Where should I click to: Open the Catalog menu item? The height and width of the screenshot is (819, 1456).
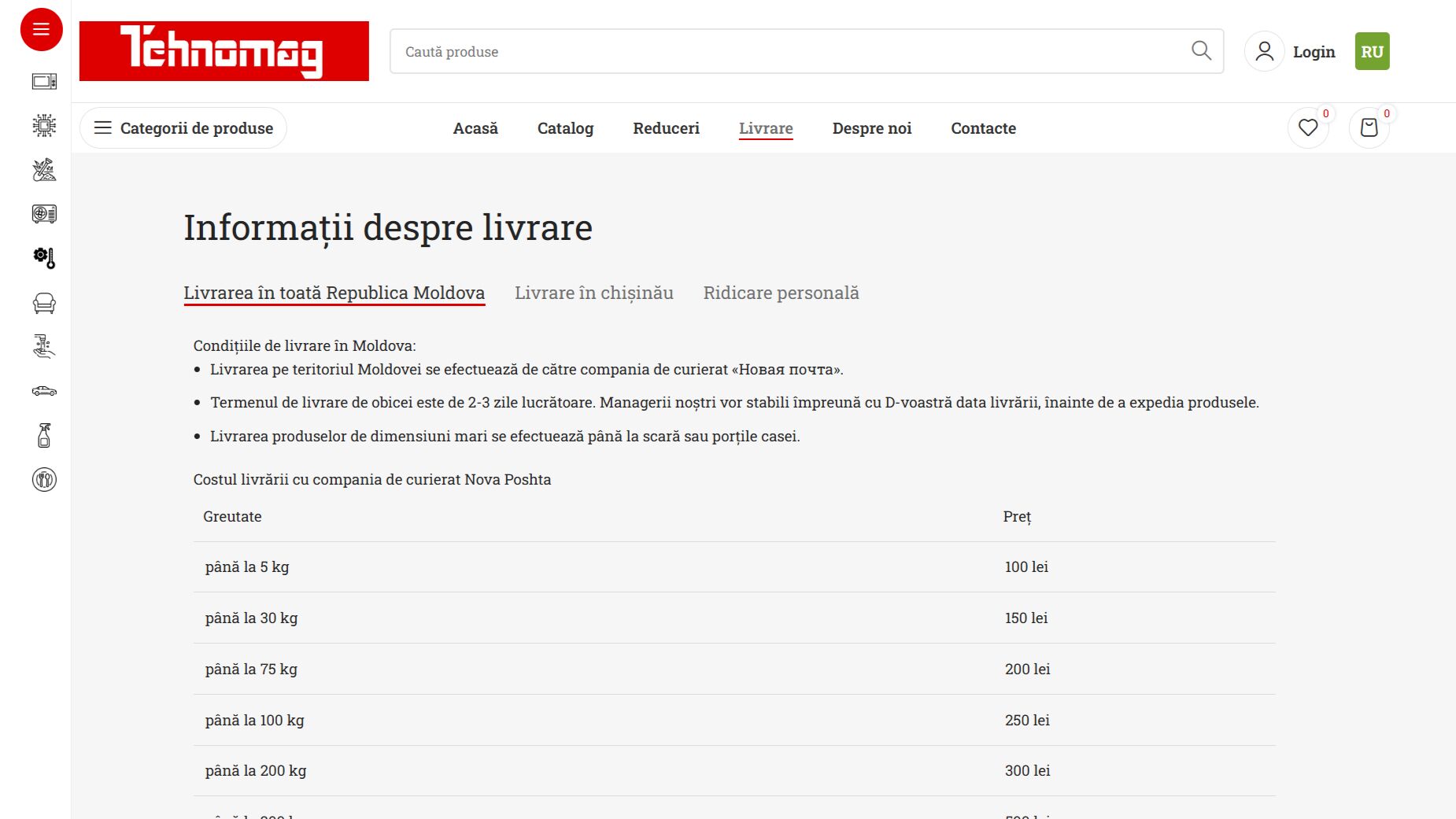pyautogui.click(x=565, y=128)
